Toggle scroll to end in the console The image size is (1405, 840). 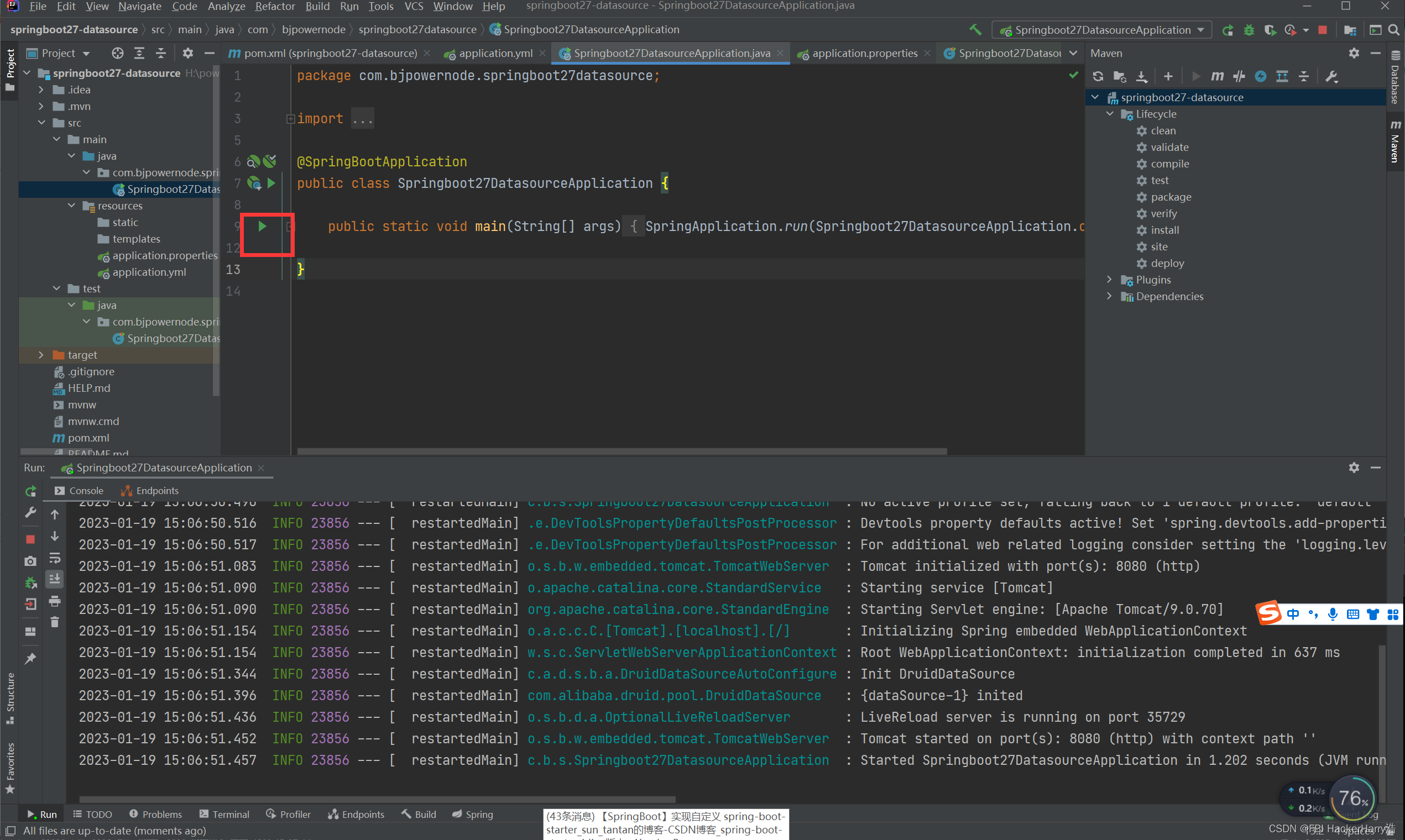(55, 579)
